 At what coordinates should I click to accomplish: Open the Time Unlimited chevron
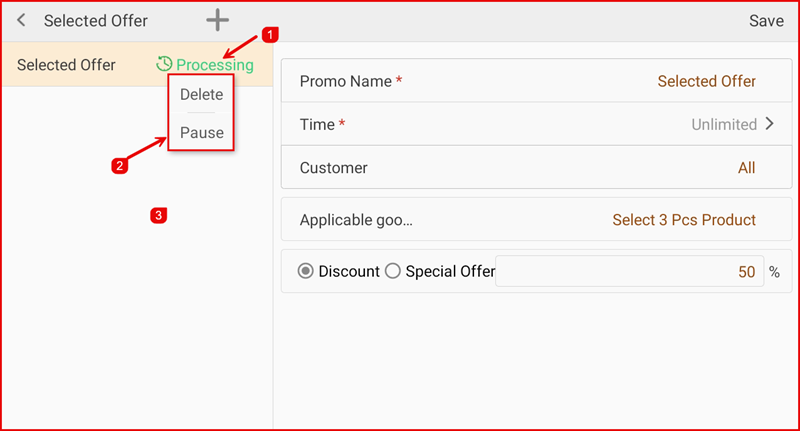click(769, 124)
